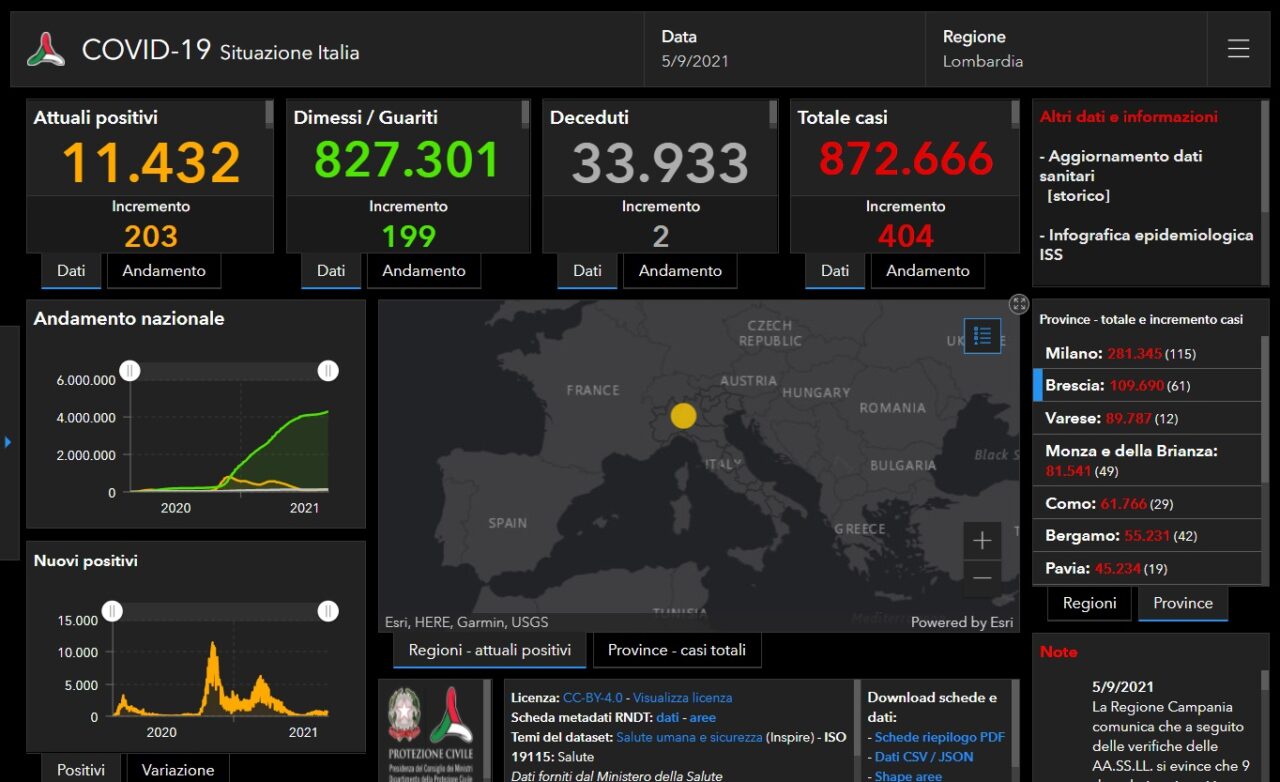Click the map fullscreen expand icon

point(1018,304)
